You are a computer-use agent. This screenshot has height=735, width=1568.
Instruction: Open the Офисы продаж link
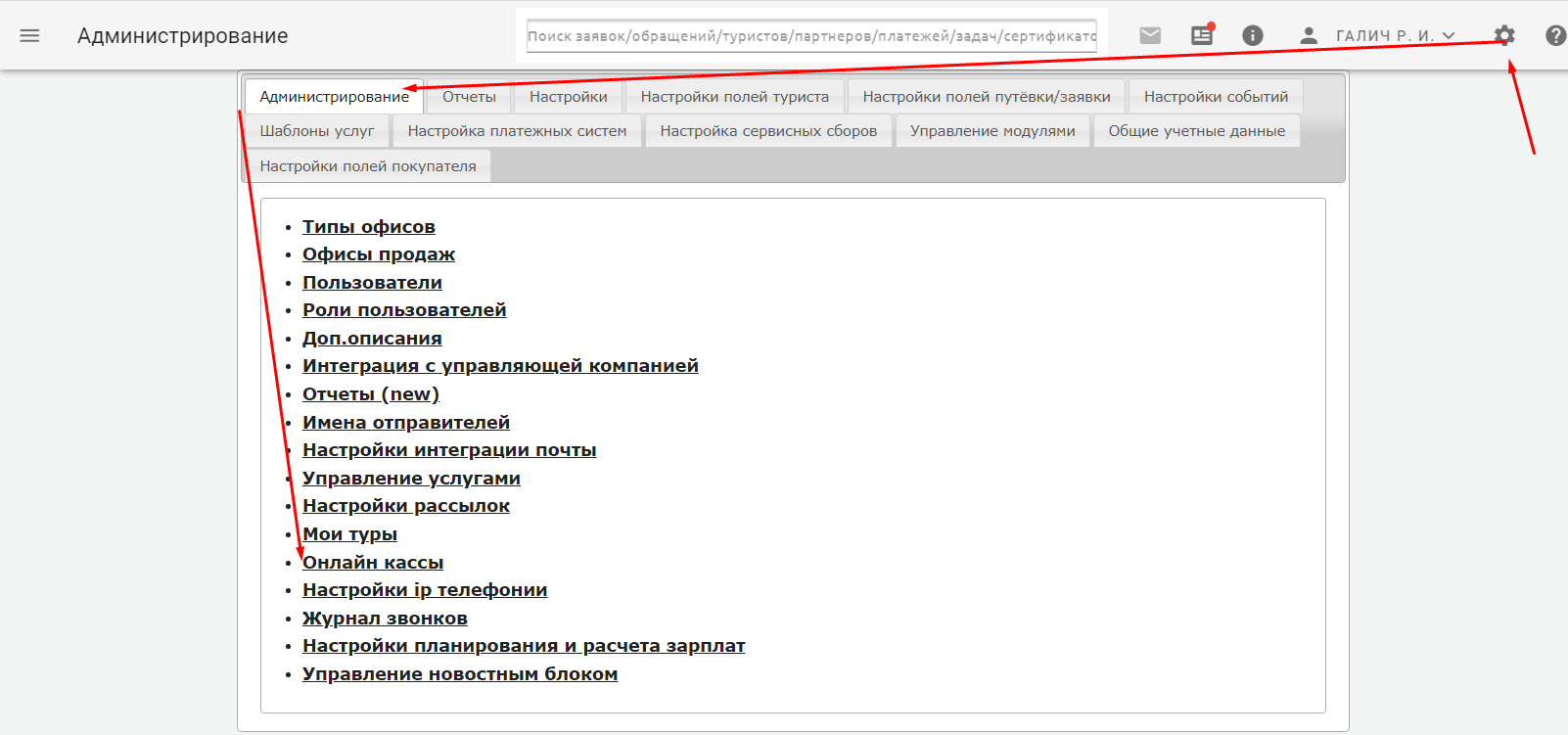click(379, 254)
